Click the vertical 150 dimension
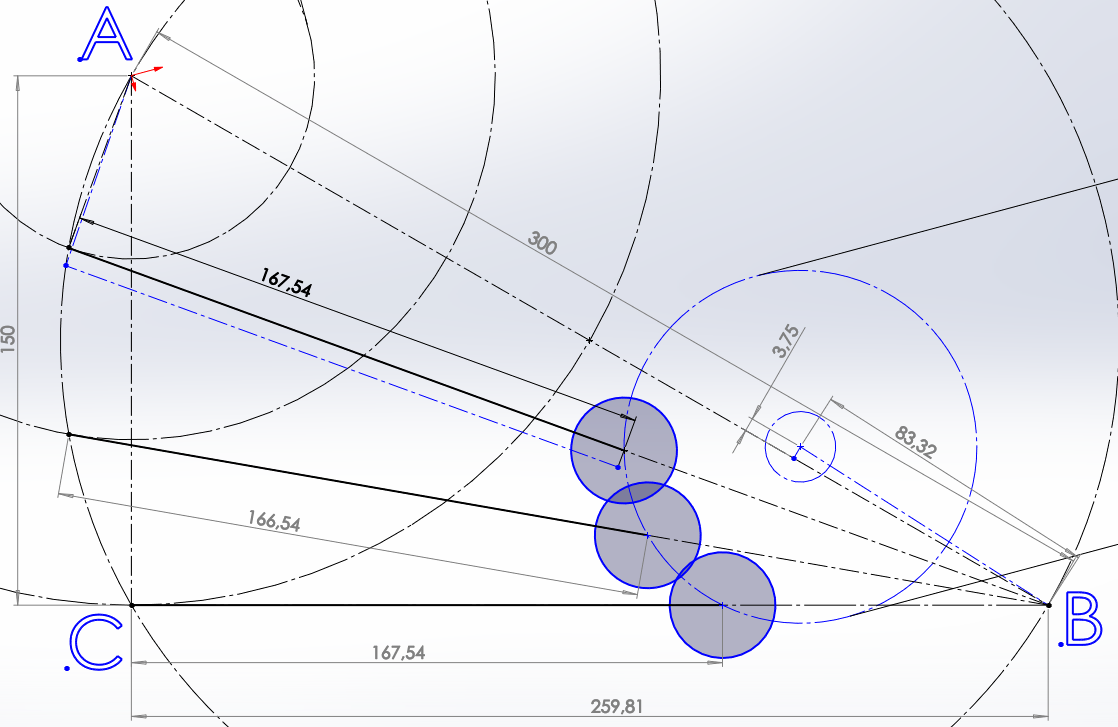 click(x=9, y=339)
